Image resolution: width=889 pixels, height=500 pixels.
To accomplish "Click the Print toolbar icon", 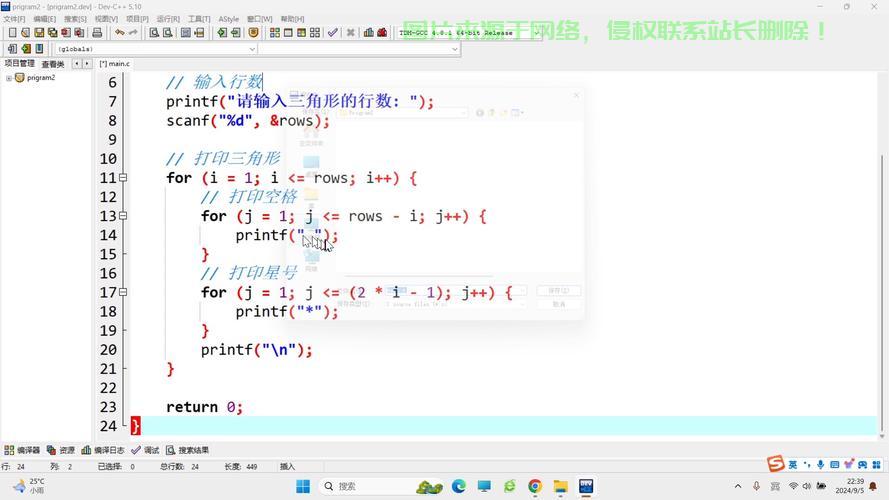I will click(x=98, y=33).
